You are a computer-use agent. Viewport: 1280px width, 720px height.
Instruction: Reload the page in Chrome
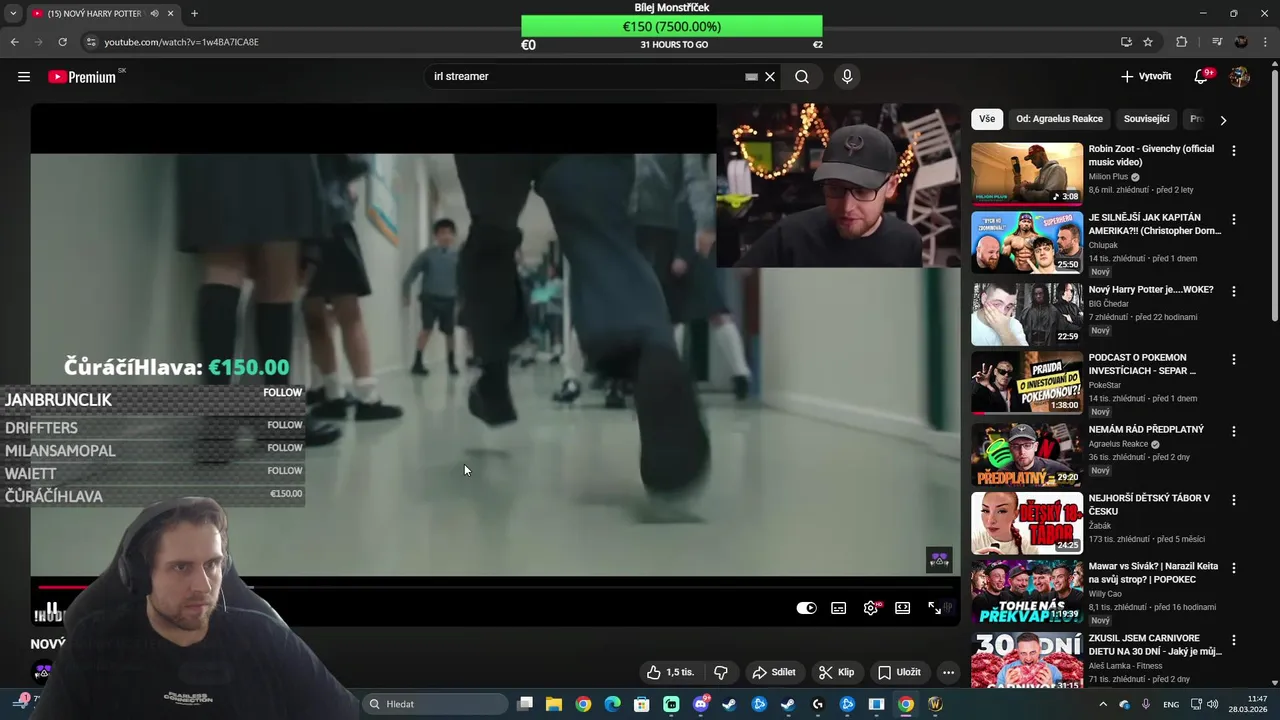tap(62, 42)
